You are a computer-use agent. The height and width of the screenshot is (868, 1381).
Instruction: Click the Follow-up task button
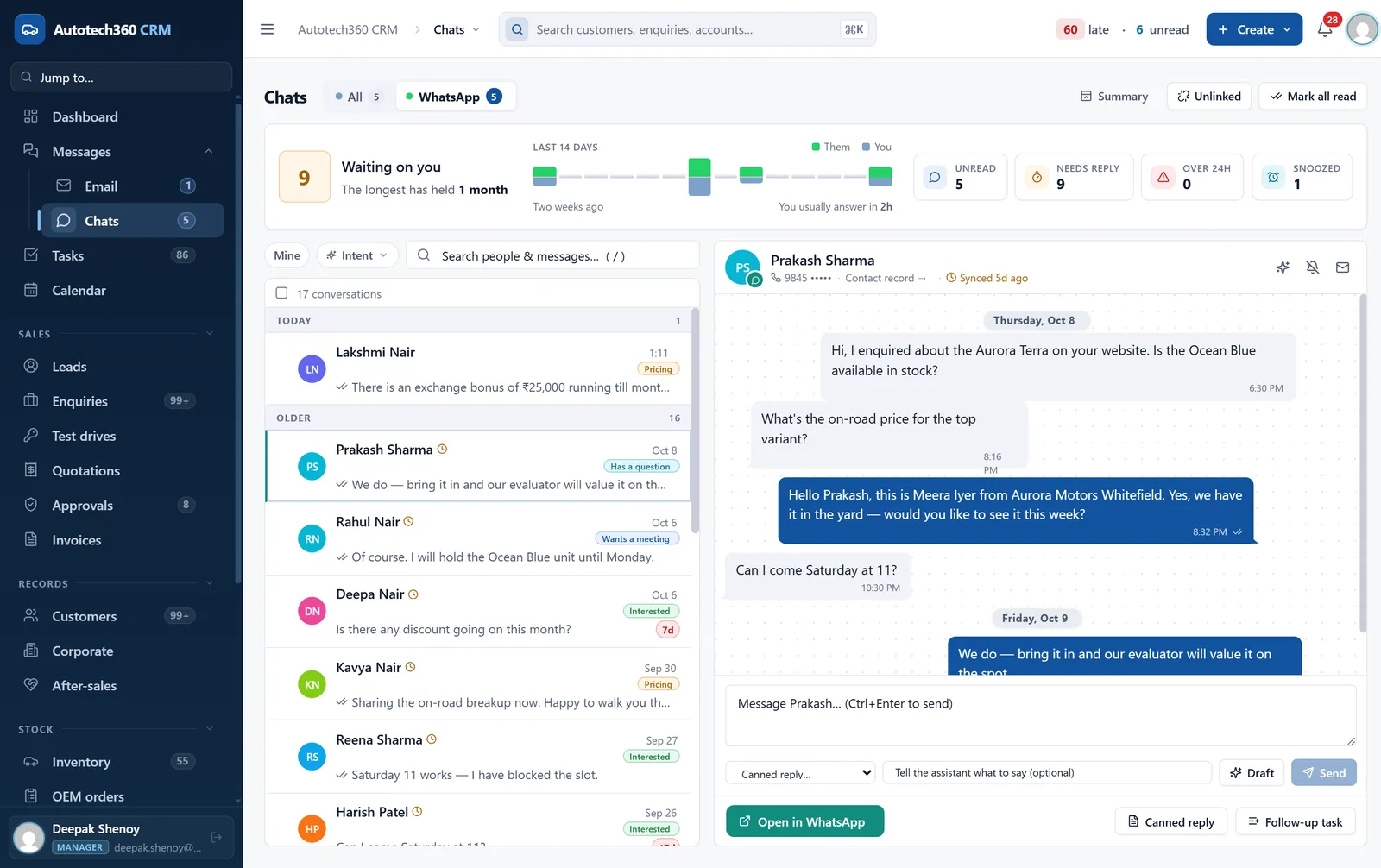point(1295,821)
